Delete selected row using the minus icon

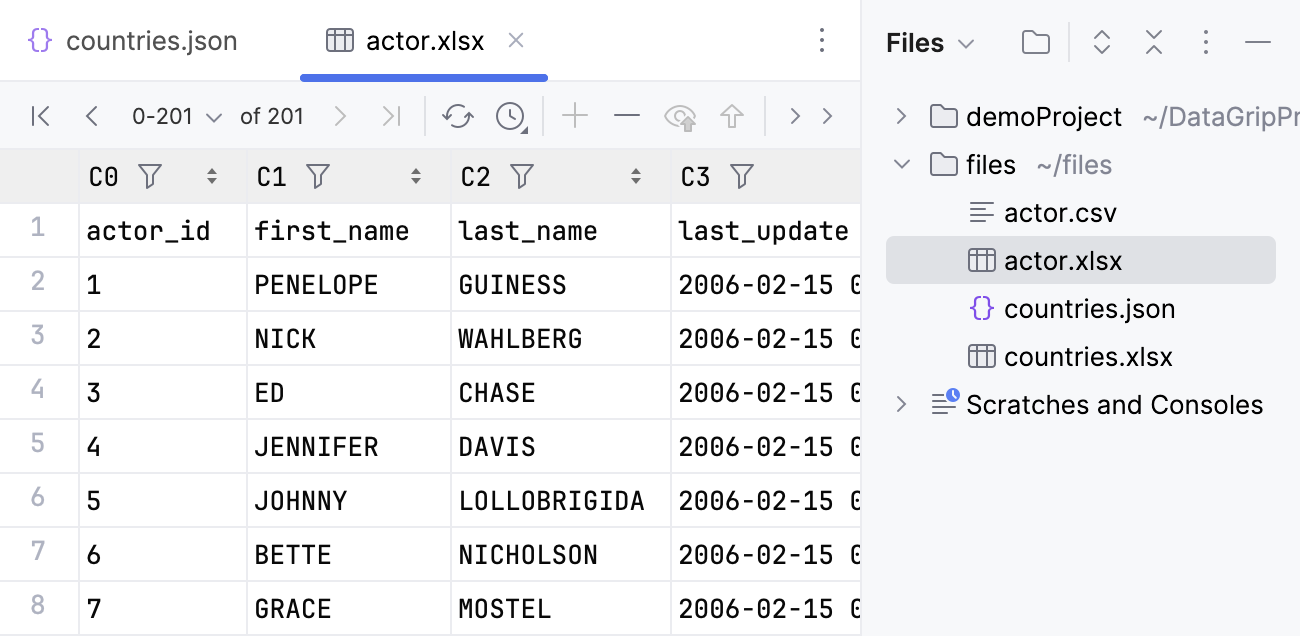click(626, 115)
